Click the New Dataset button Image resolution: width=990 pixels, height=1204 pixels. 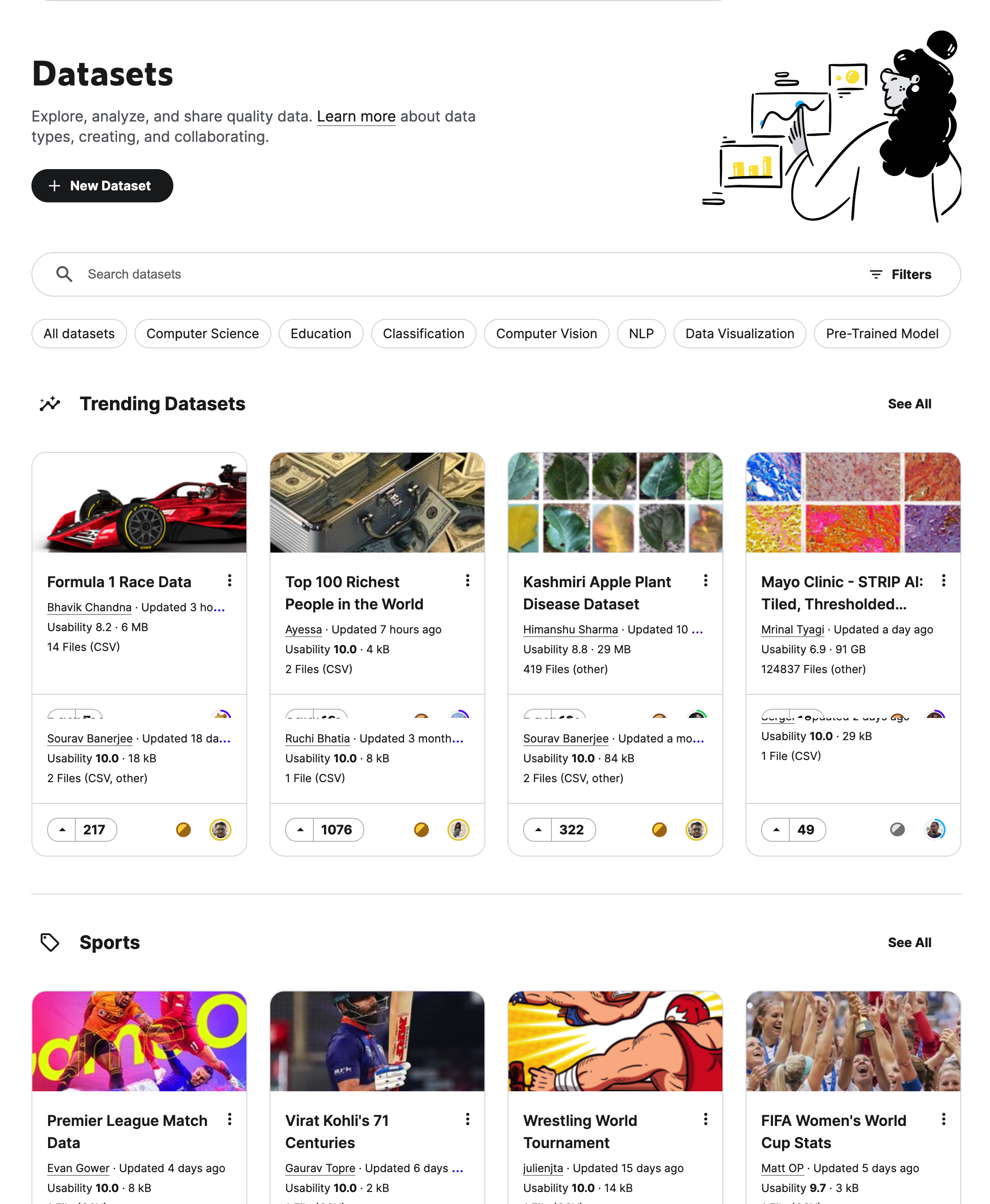(102, 186)
